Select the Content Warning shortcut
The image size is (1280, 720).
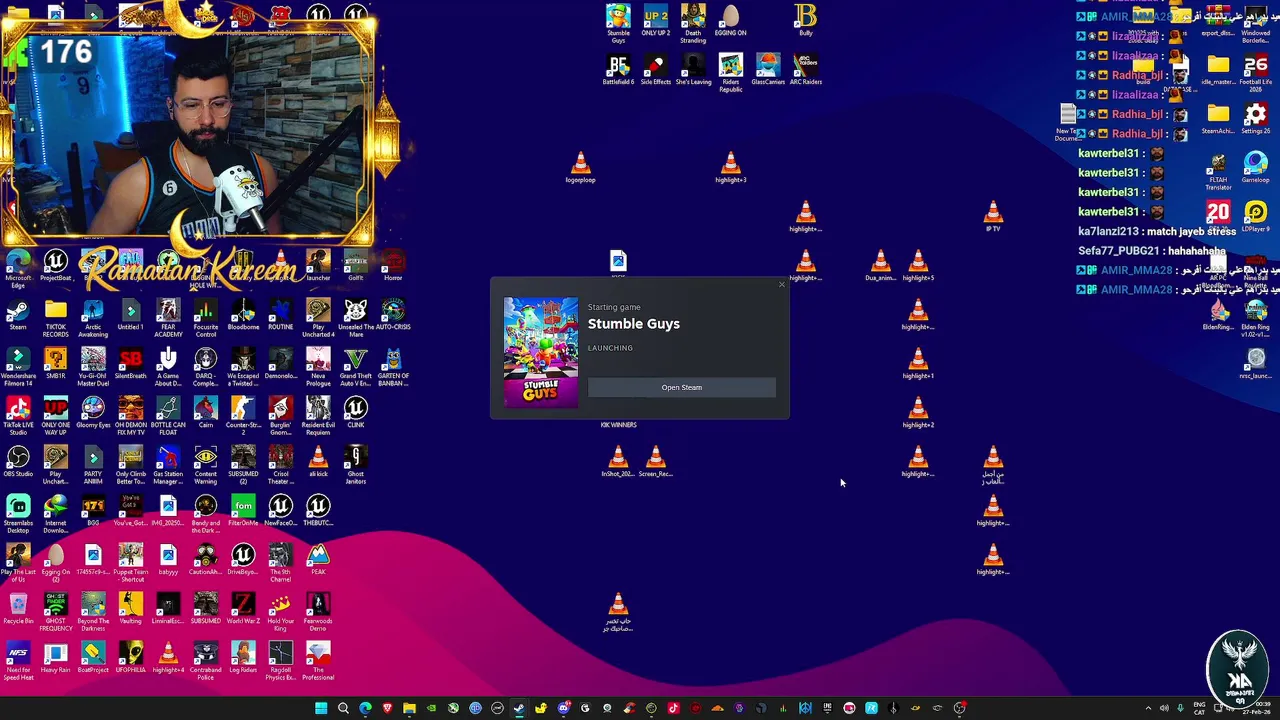click(x=205, y=465)
